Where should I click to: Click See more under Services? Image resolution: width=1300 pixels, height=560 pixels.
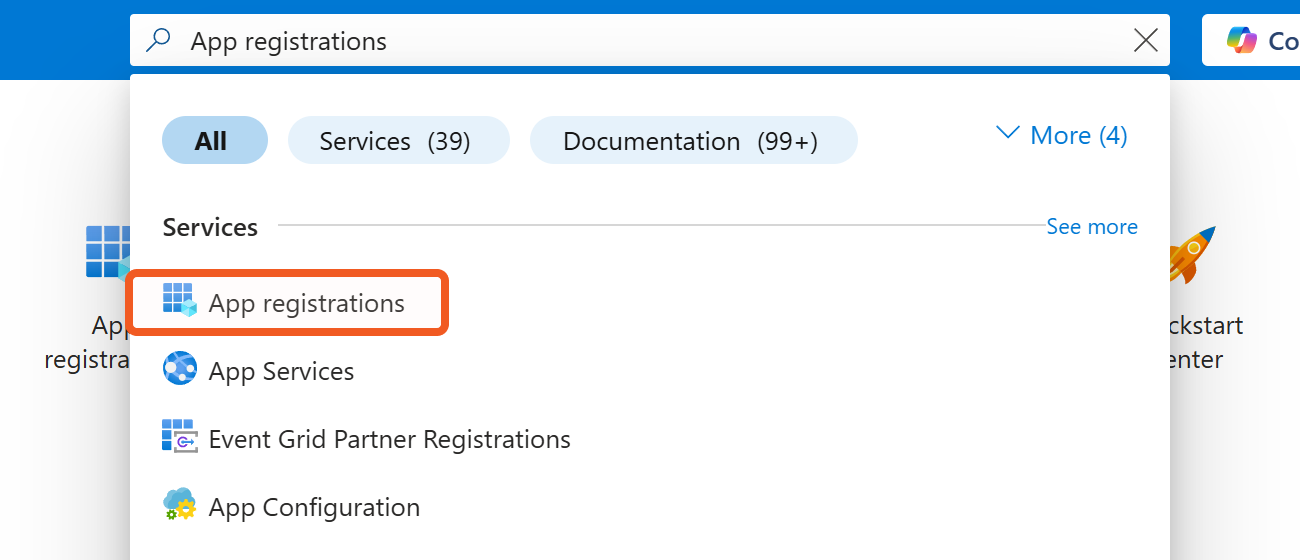click(x=1091, y=227)
